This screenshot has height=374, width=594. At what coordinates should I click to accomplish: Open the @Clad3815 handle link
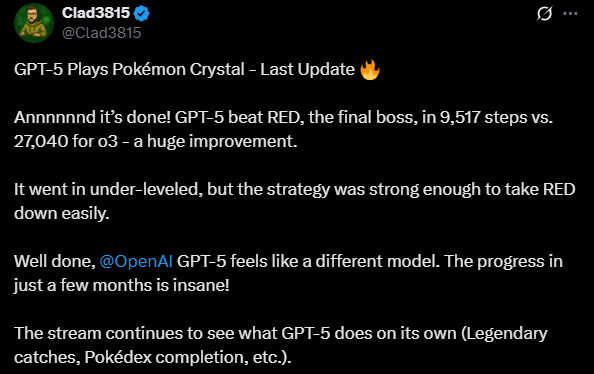tap(102, 33)
